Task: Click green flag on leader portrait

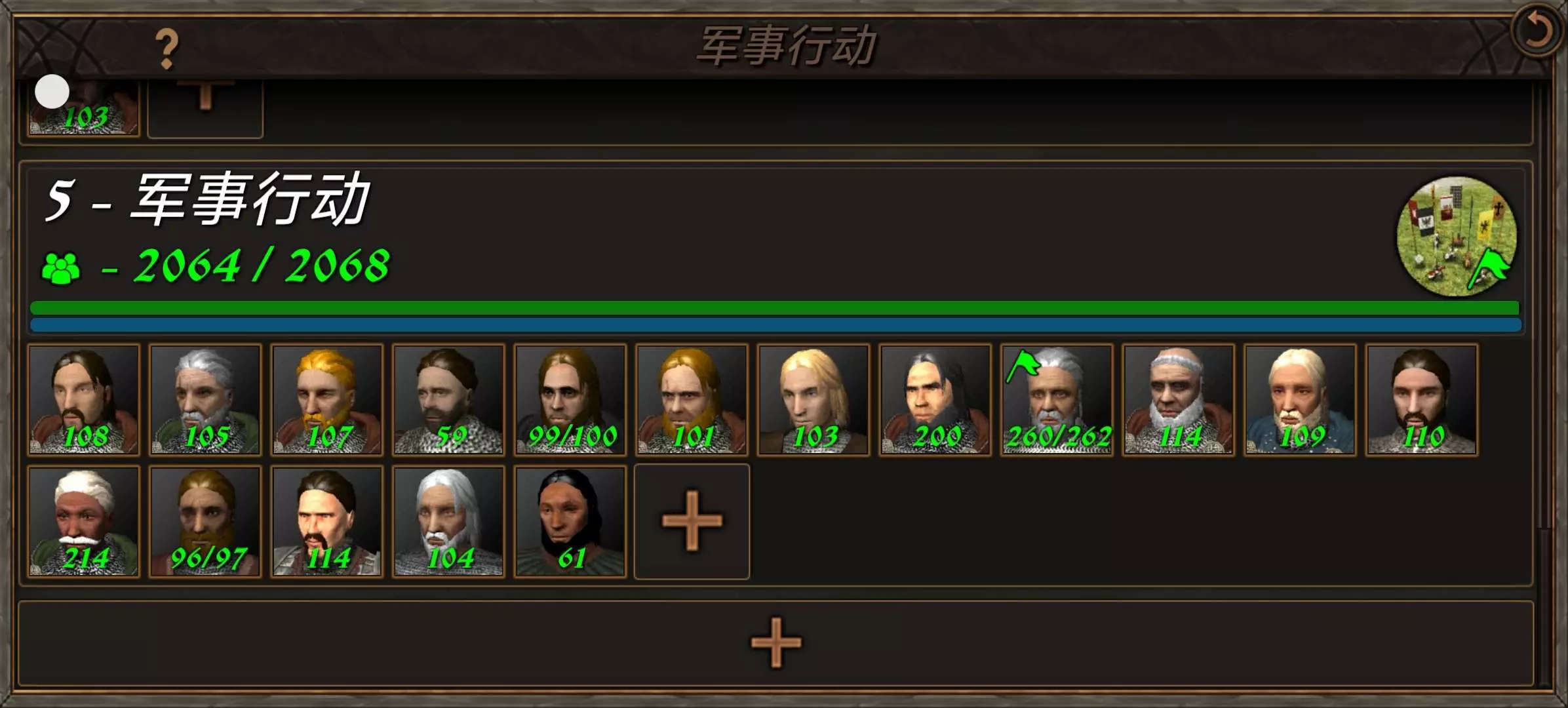Action: tap(1023, 365)
